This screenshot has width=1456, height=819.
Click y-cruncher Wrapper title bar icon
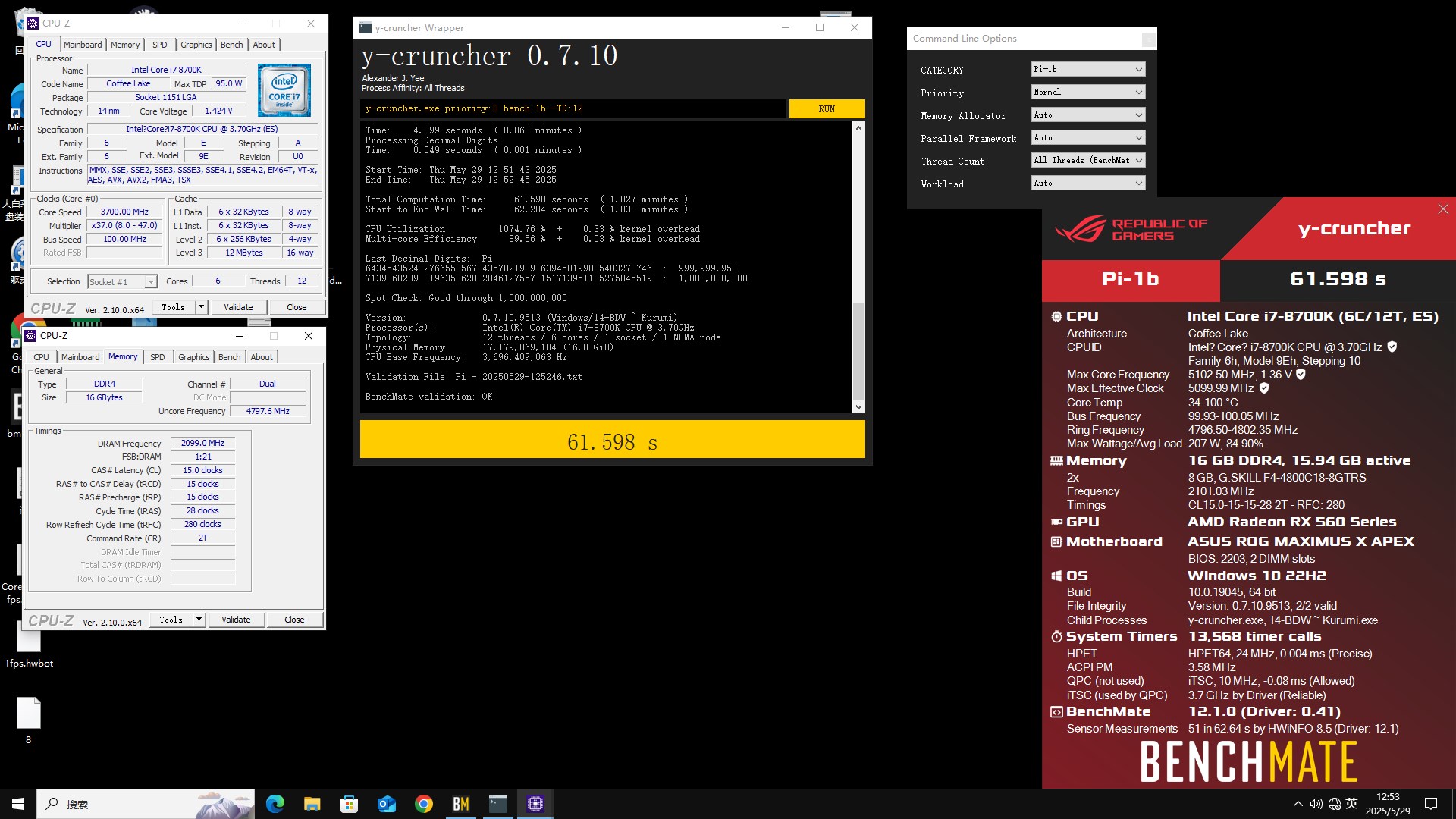click(366, 28)
